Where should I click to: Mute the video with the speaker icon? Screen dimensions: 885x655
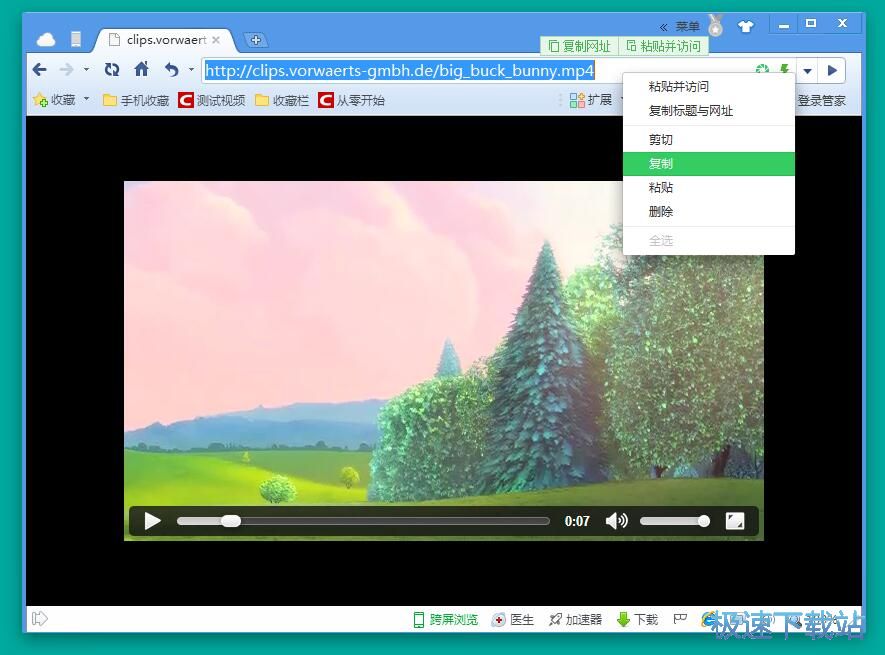point(616,521)
